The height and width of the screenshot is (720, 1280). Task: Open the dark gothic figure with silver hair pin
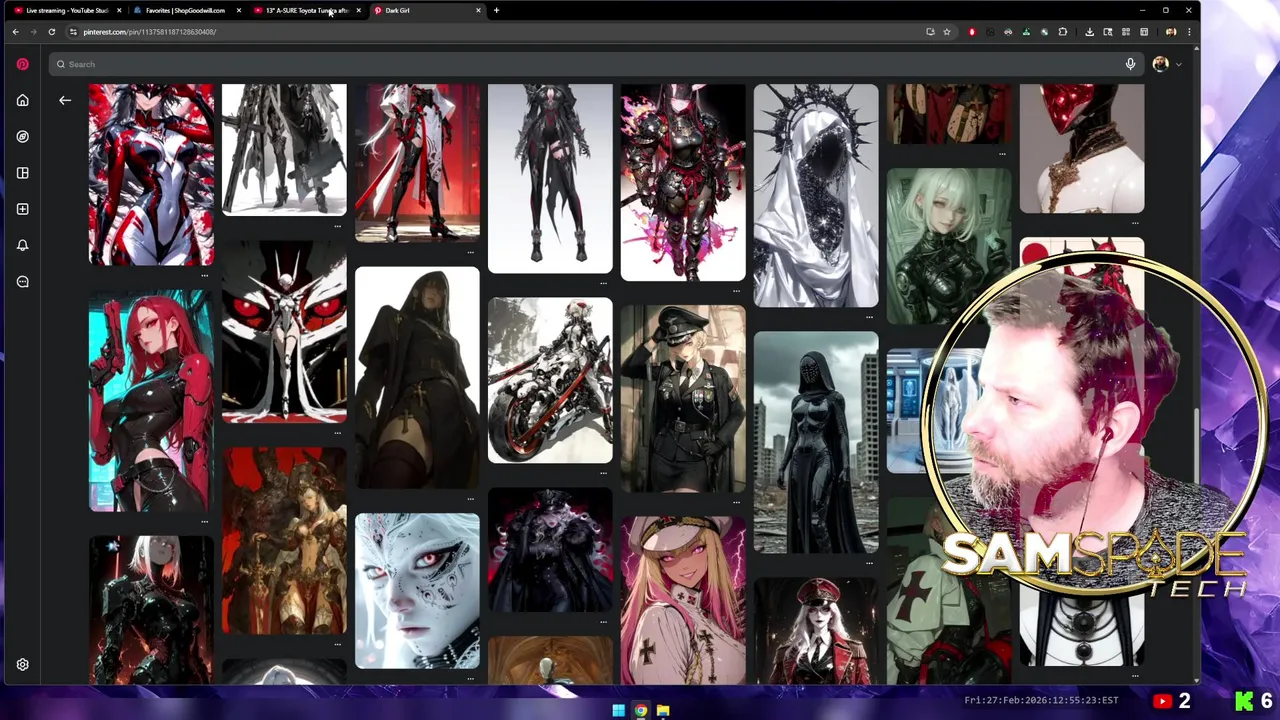coord(550,549)
